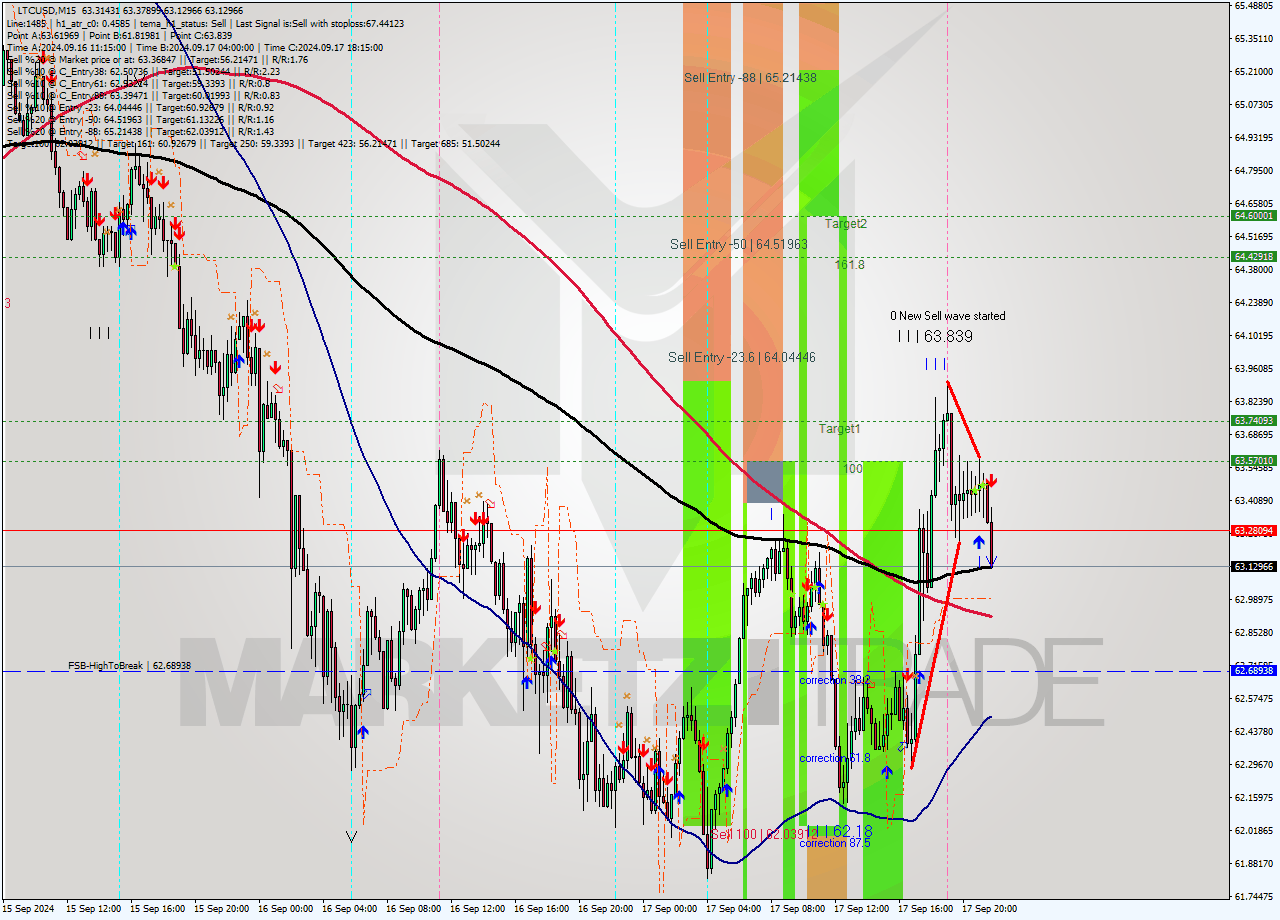The image size is (1280, 920).
Task: Click the 65.48005 price axis value
Action: [x=1253, y=5]
